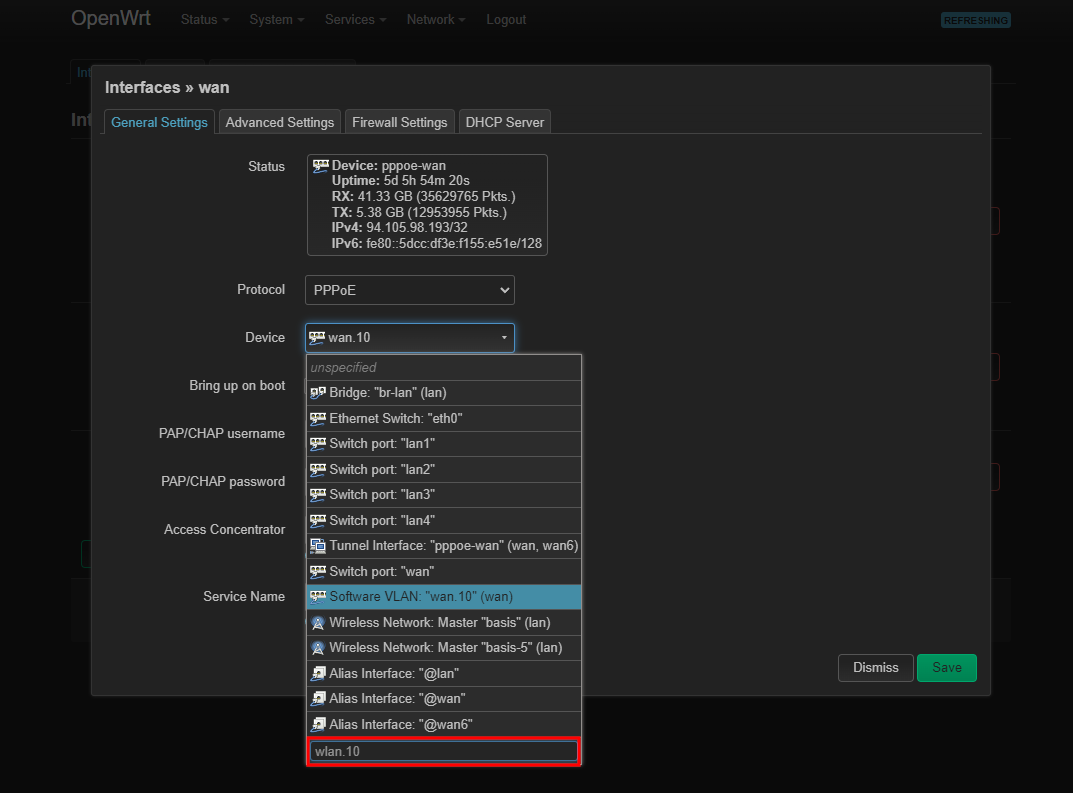Open the Firewall Settings tab
This screenshot has height=793, width=1073.
[399, 122]
